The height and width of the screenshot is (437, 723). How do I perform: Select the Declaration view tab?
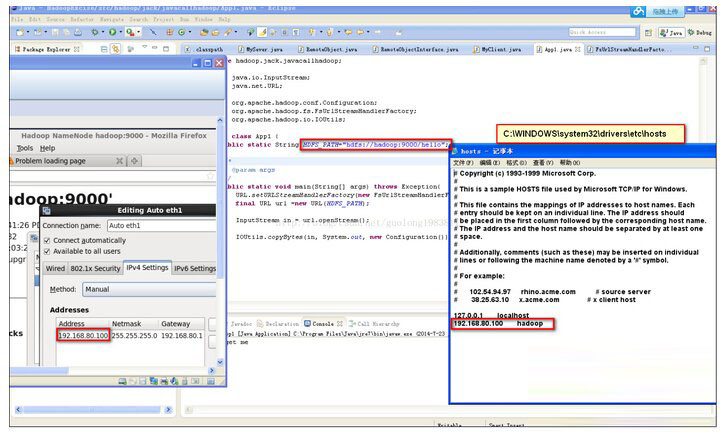coord(278,324)
